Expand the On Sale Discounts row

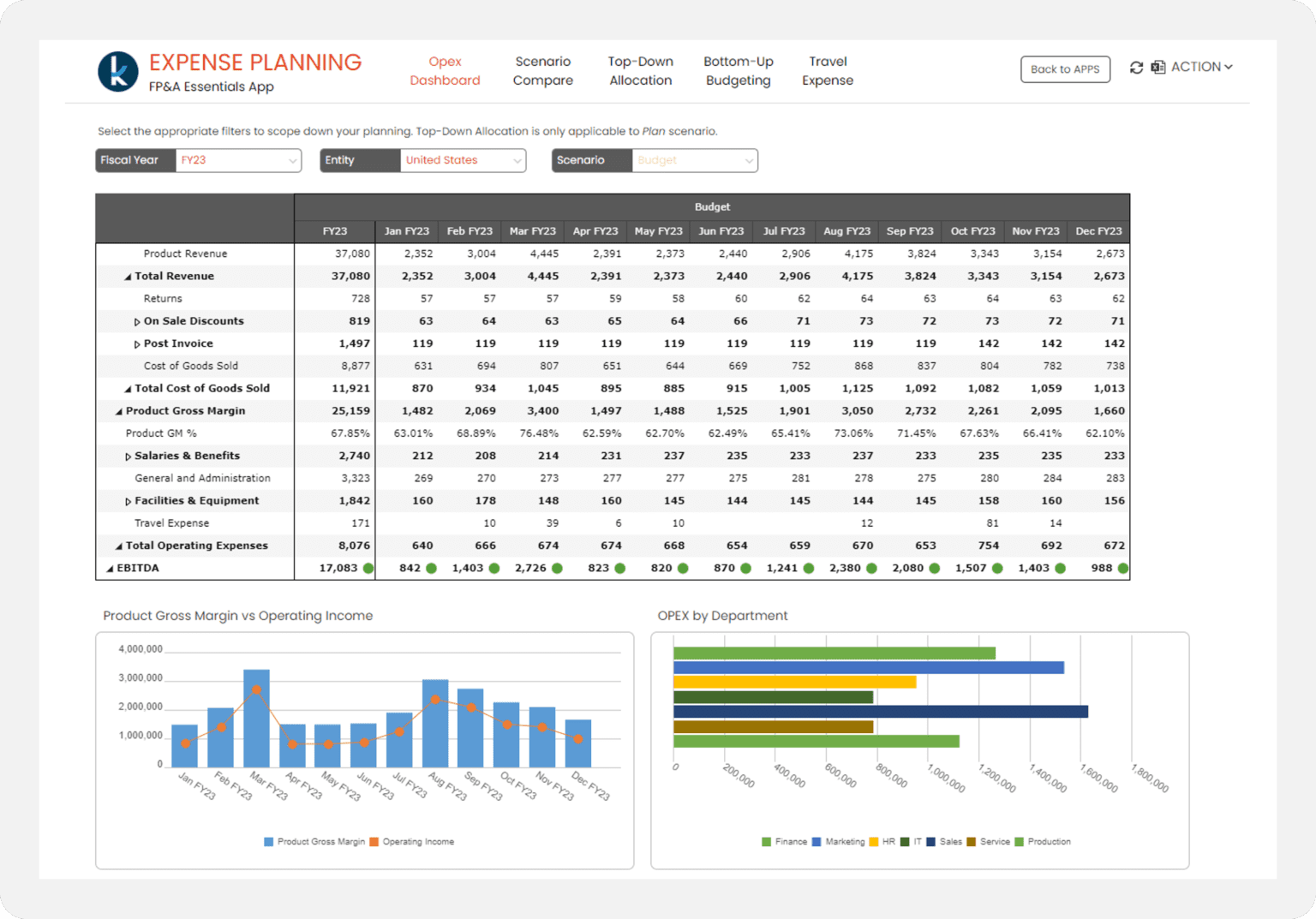[137, 320]
